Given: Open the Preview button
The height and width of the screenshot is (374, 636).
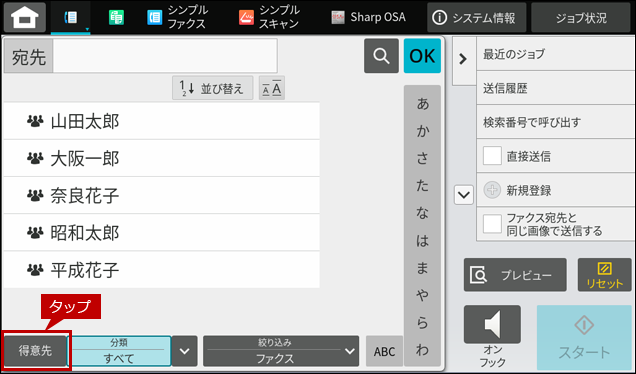Looking at the screenshot, I should click(515, 275).
